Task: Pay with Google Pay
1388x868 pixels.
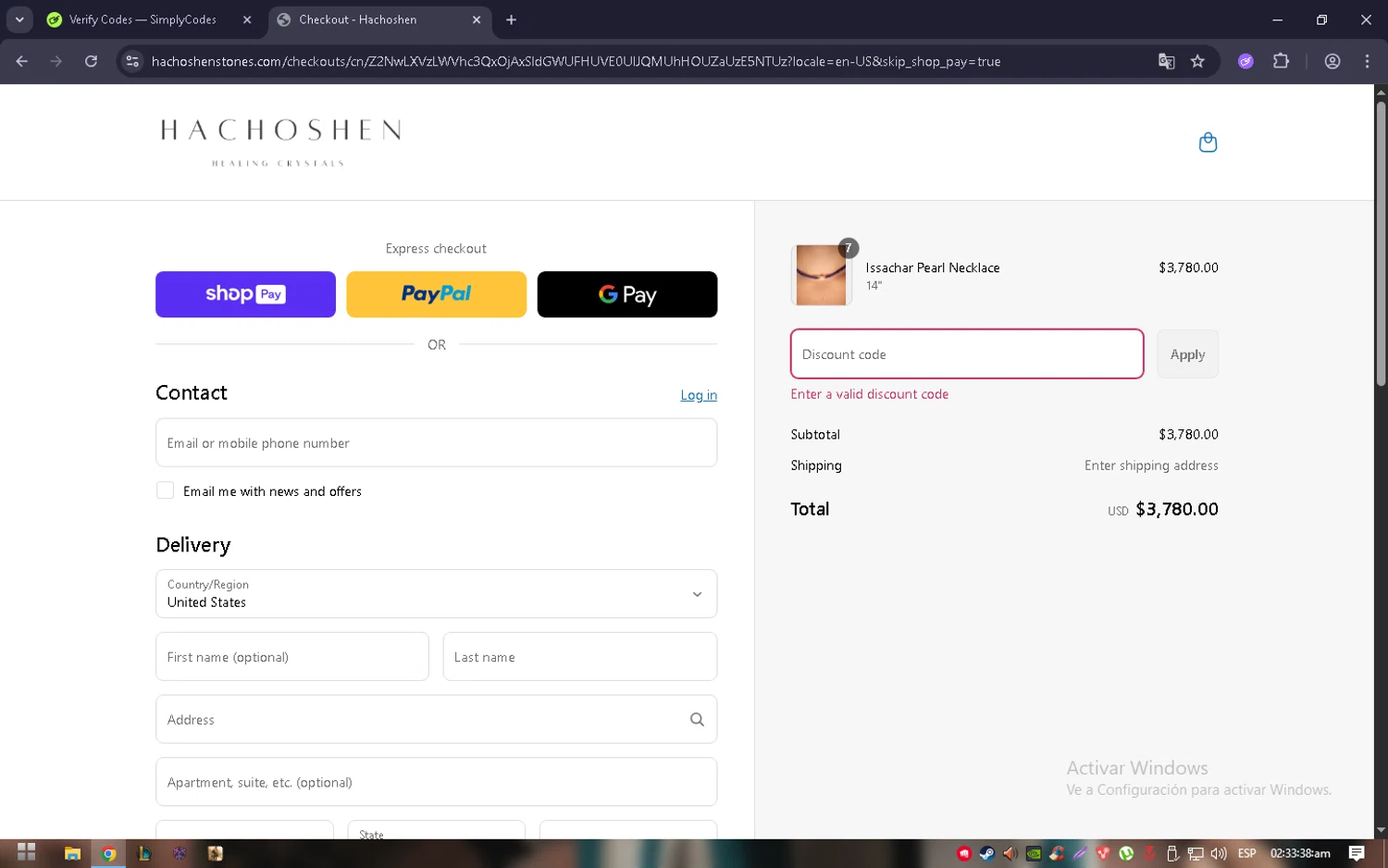Action: click(x=627, y=294)
